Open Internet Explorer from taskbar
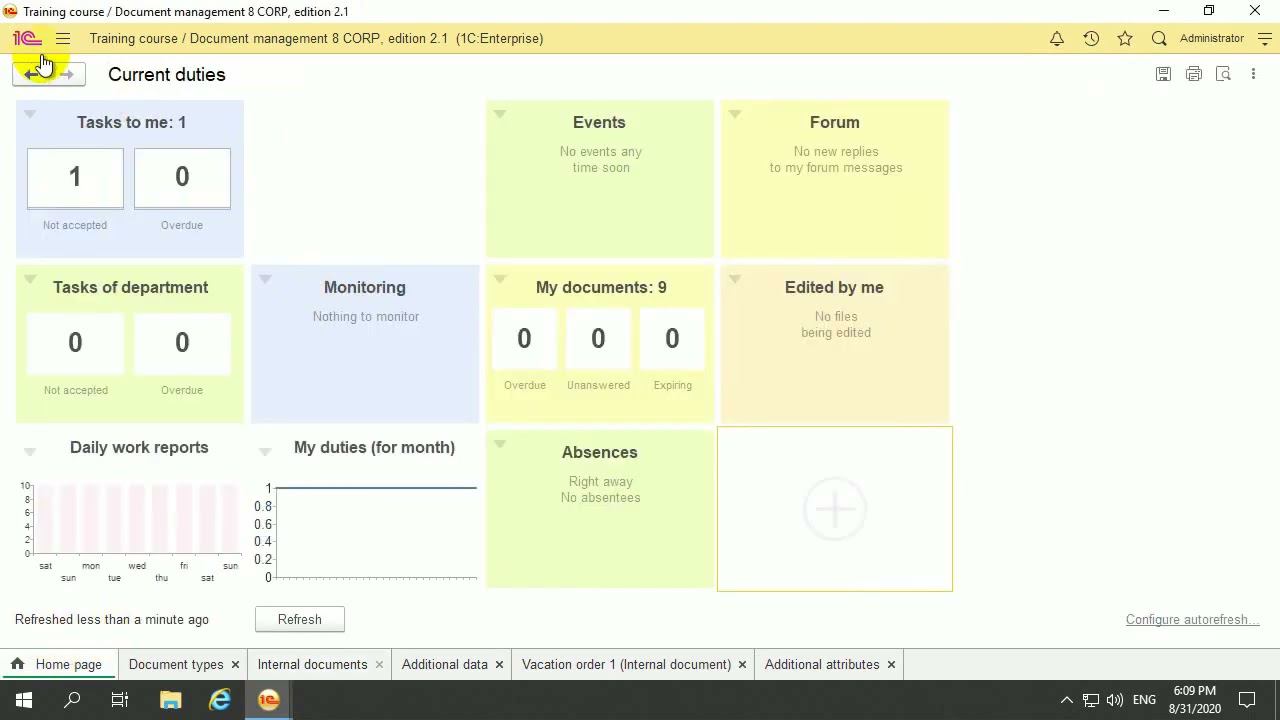Screen dimensions: 1280x720 click(220, 700)
